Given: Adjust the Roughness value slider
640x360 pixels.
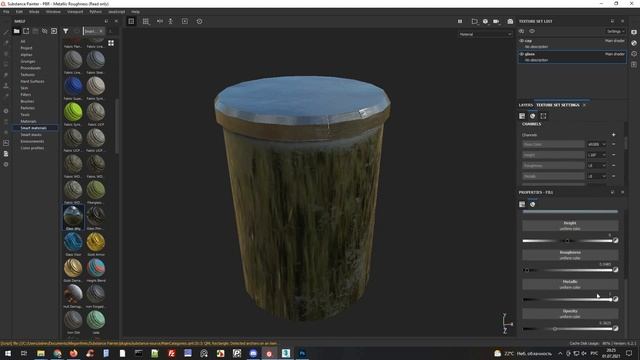Looking at the screenshot, I should click(x=567, y=270).
